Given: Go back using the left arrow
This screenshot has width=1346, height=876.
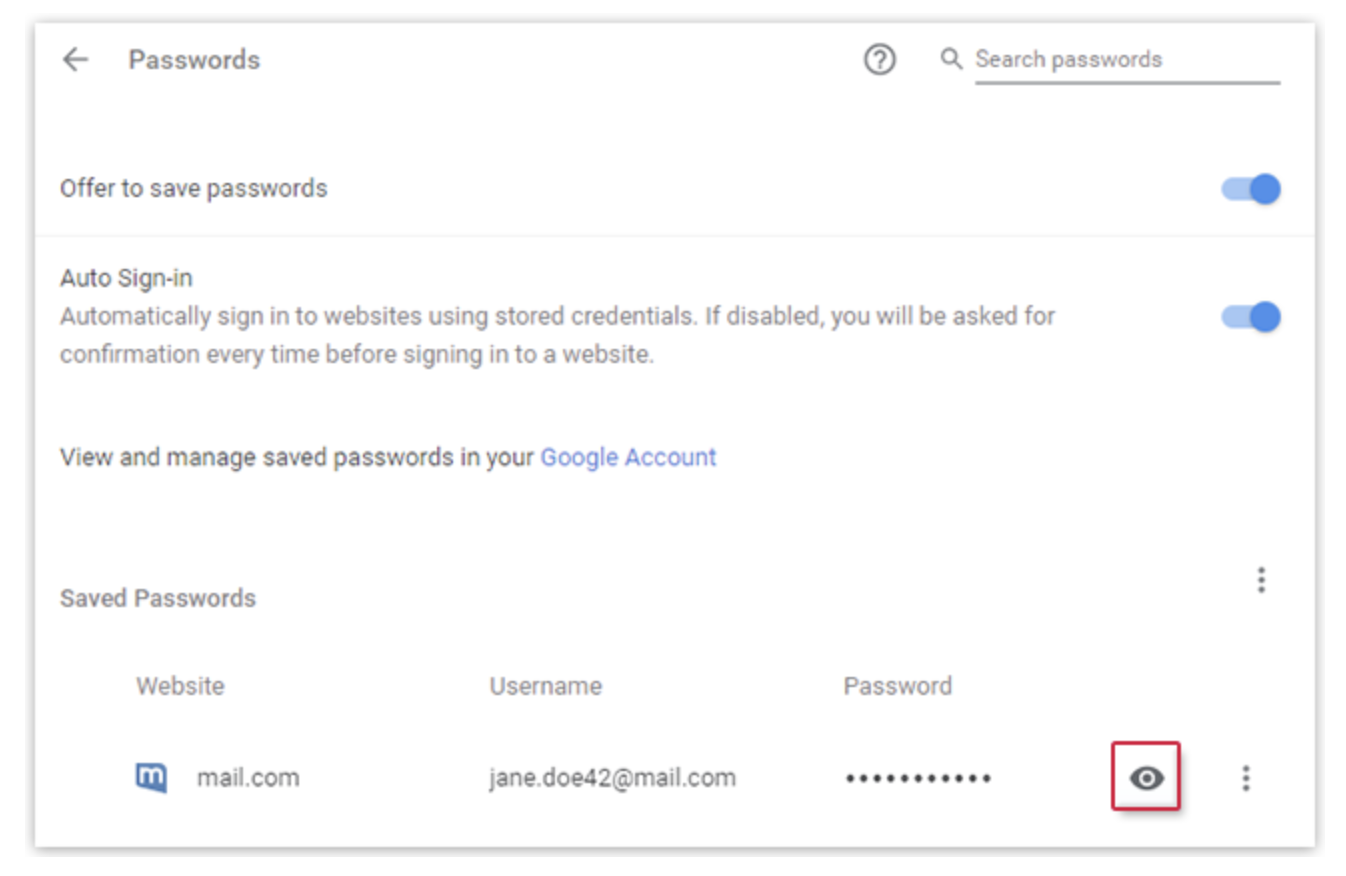Looking at the screenshot, I should [x=75, y=60].
